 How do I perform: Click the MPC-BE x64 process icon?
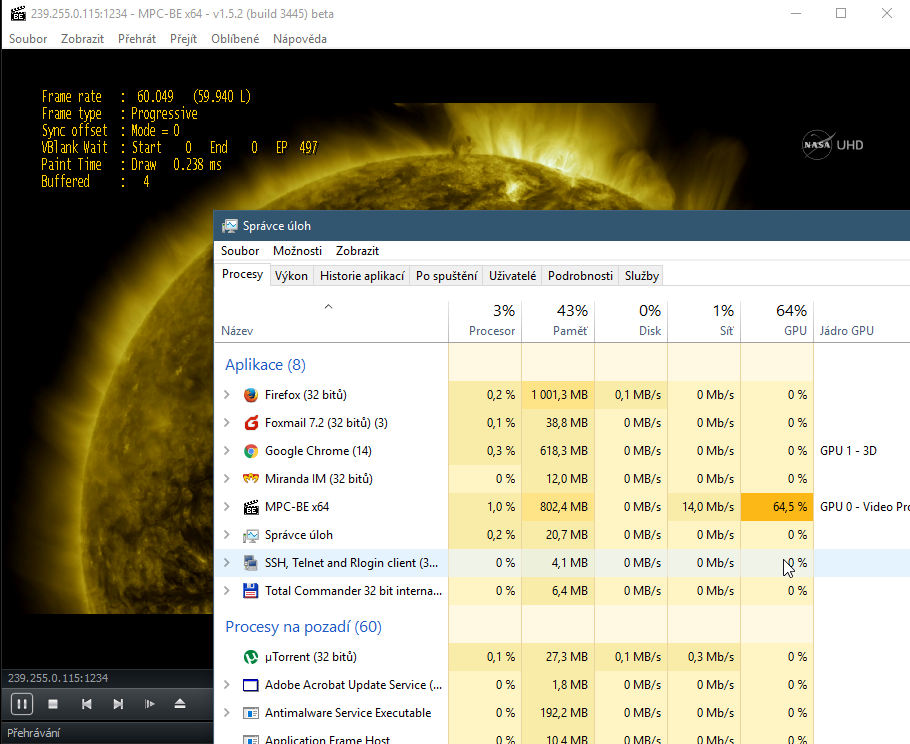251,507
